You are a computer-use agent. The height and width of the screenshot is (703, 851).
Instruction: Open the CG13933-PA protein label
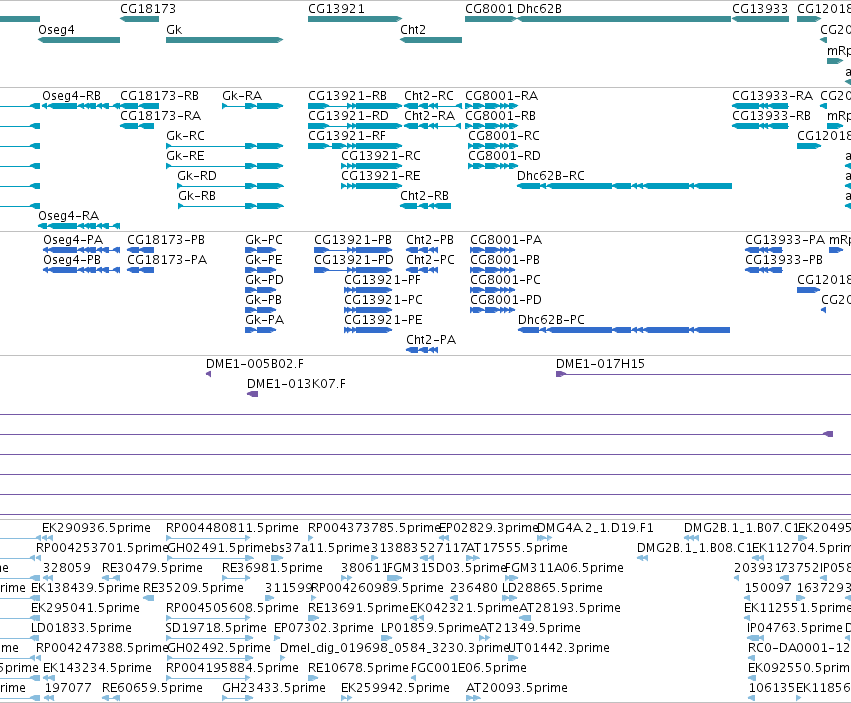785,240
